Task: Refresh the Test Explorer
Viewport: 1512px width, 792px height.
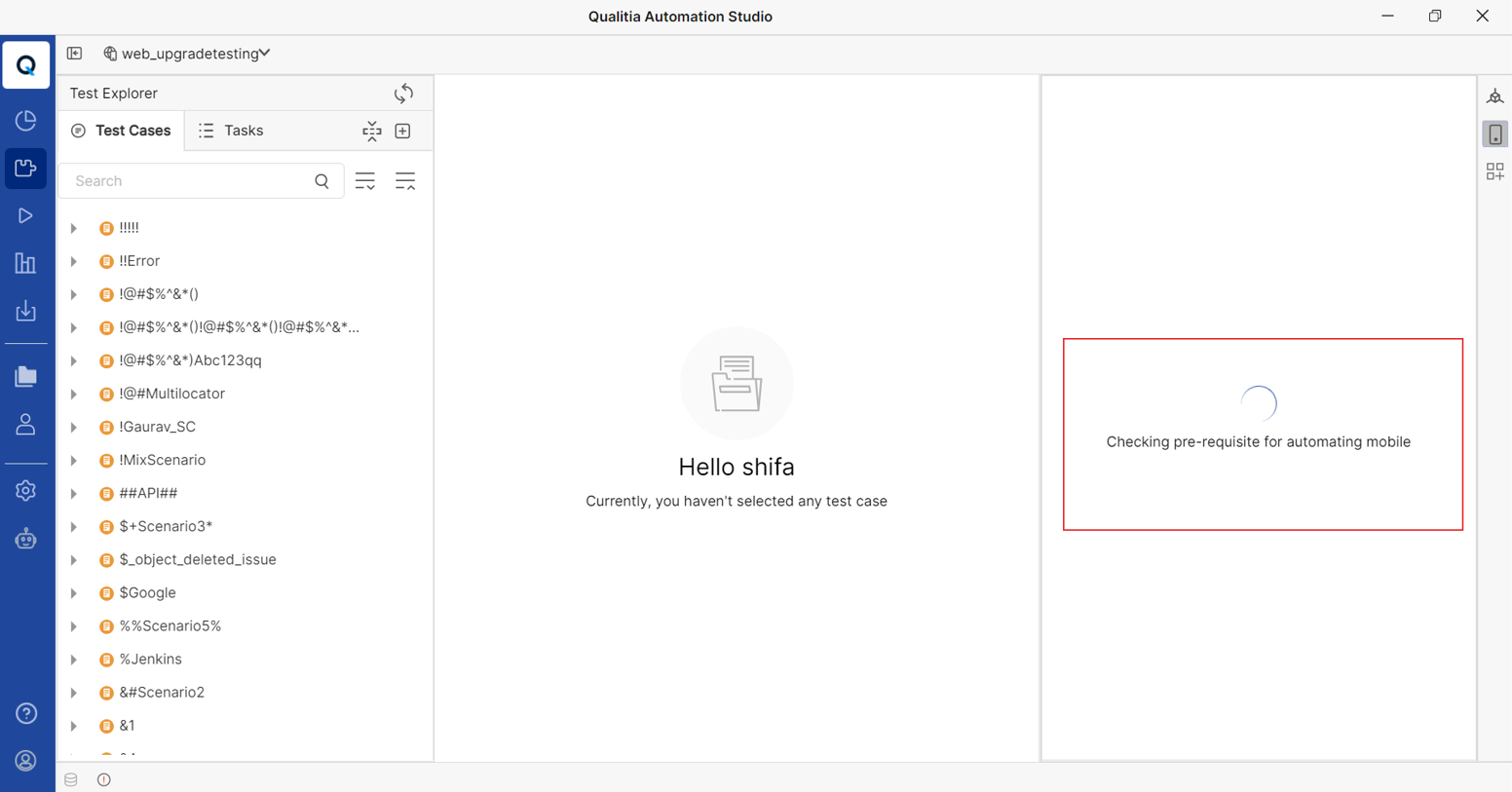Action: pyautogui.click(x=403, y=93)
